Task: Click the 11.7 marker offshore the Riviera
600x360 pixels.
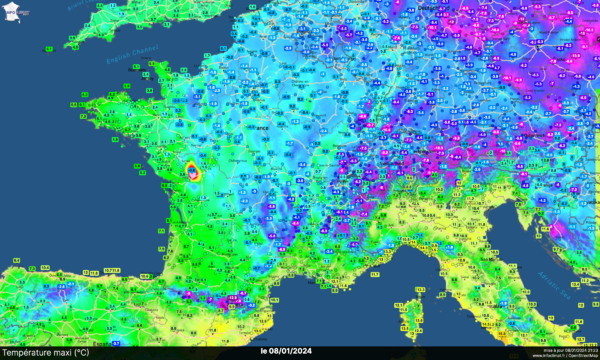Action: [x=375, y=274]
